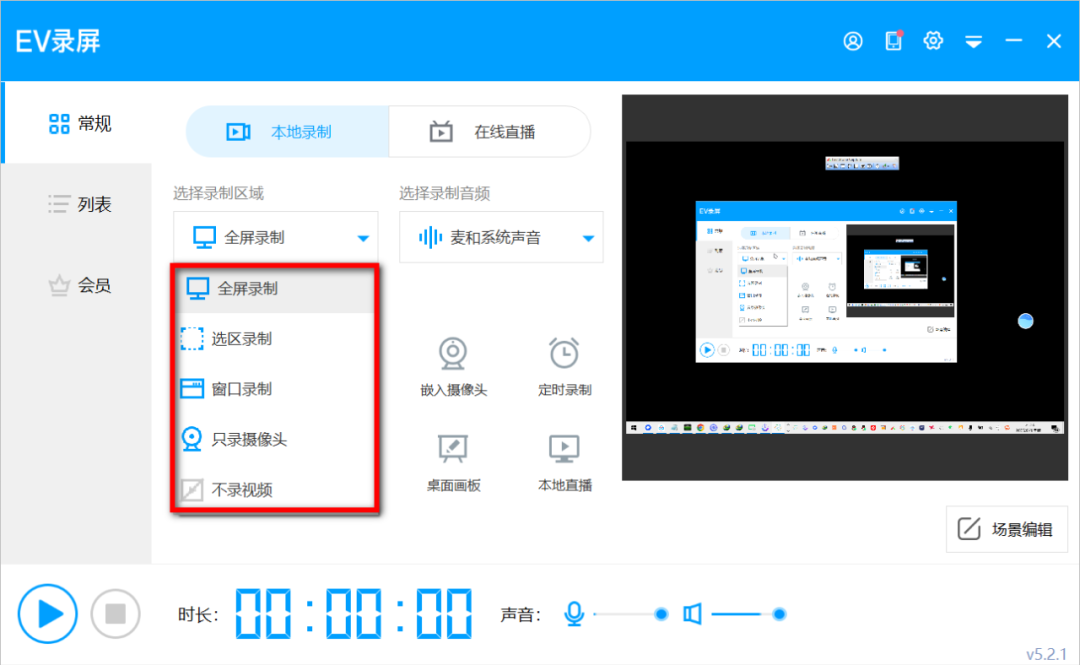Start recording with the play button
1080x665 pixels.
click(x=47, y=613)
